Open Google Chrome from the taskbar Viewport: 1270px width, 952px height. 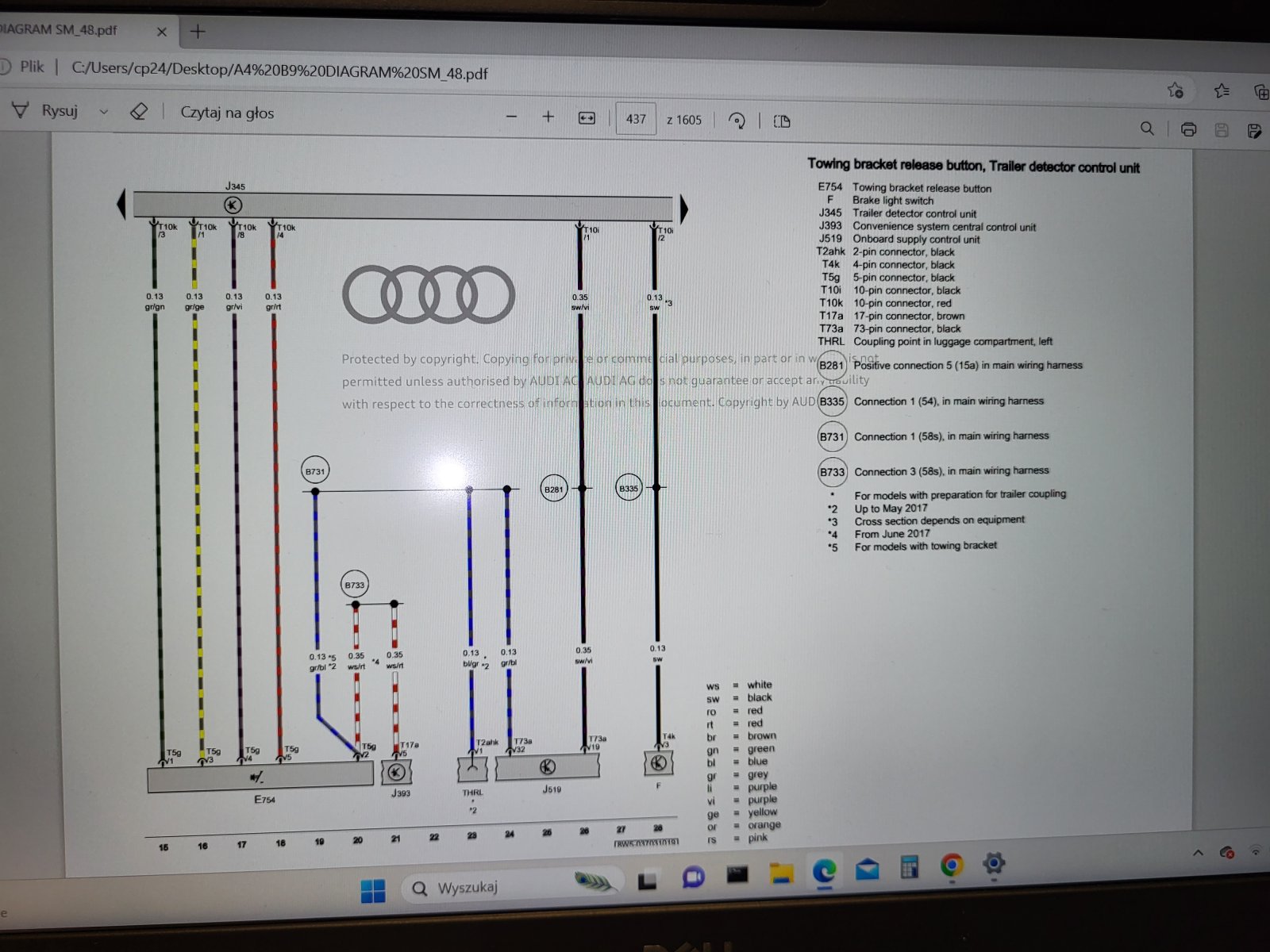pyautogui.click(x=952, y=865)
